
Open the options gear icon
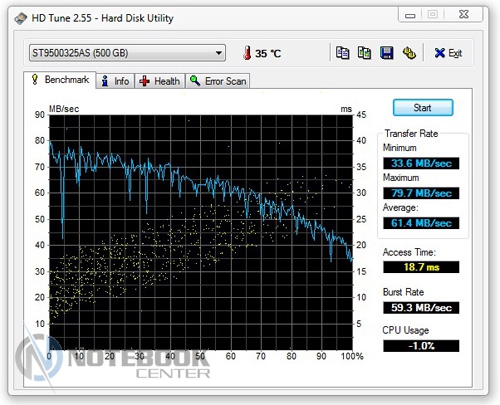point(409,53)
